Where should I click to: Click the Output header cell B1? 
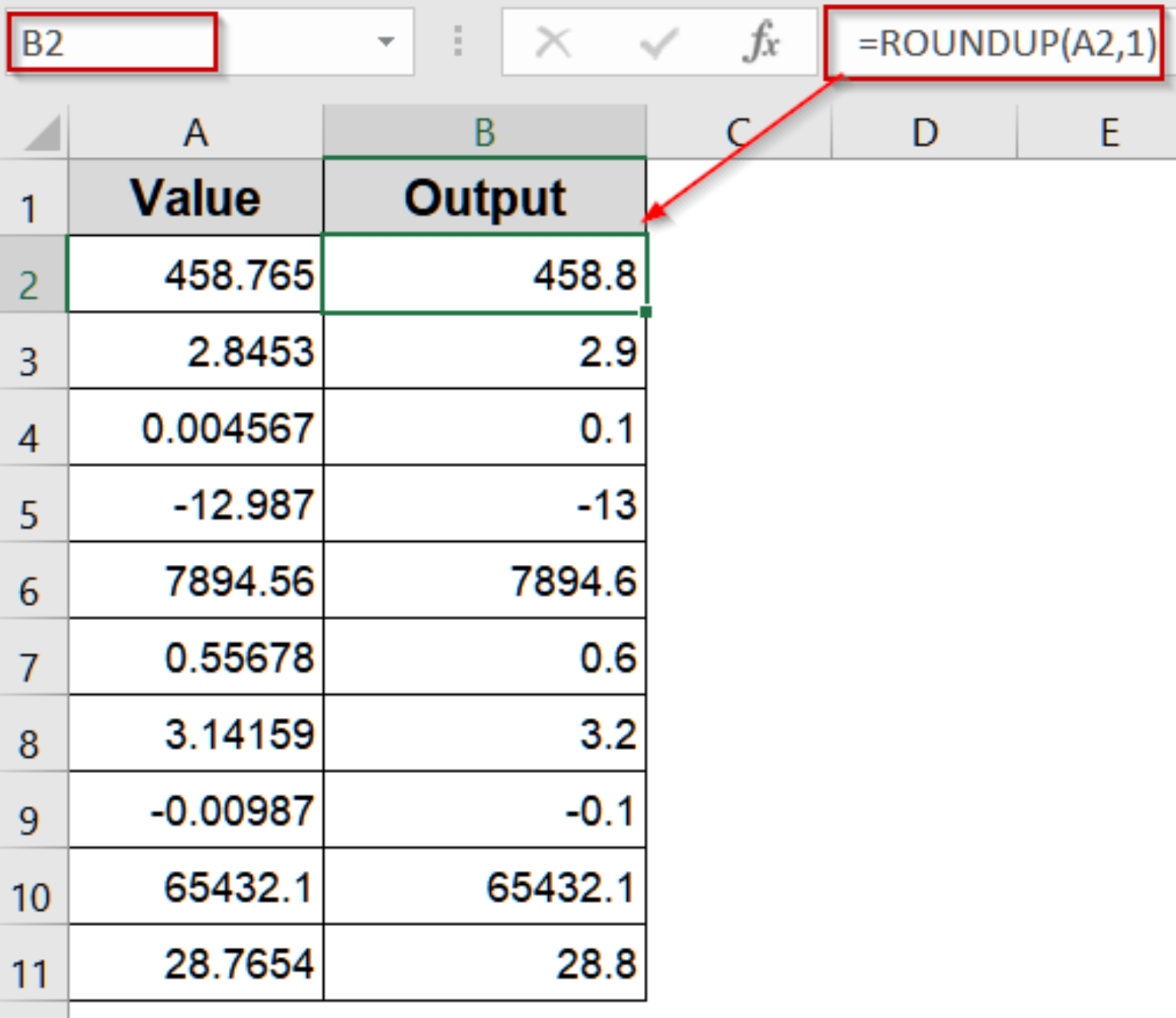(486, 197)
